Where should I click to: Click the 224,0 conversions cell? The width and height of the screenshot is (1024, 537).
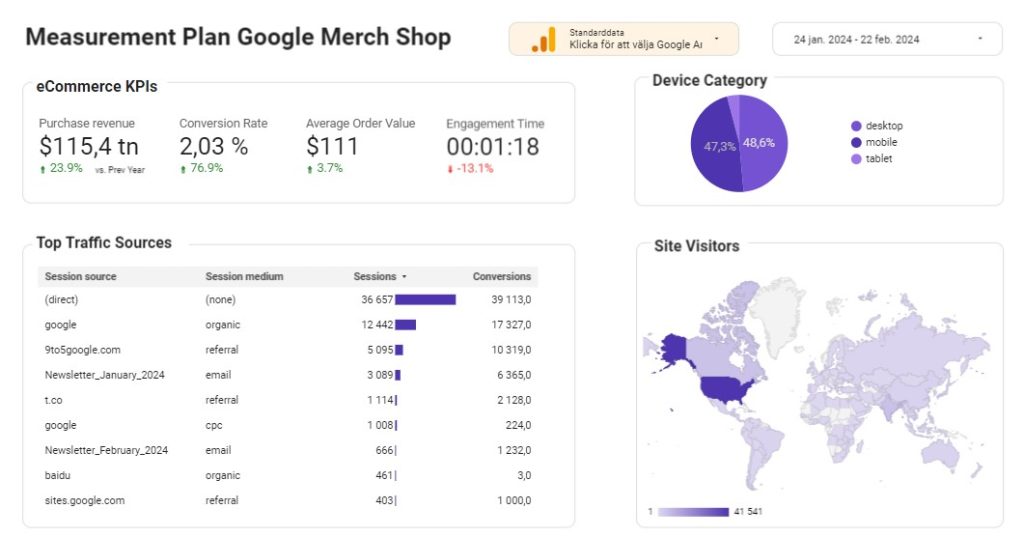coord(518,425)
